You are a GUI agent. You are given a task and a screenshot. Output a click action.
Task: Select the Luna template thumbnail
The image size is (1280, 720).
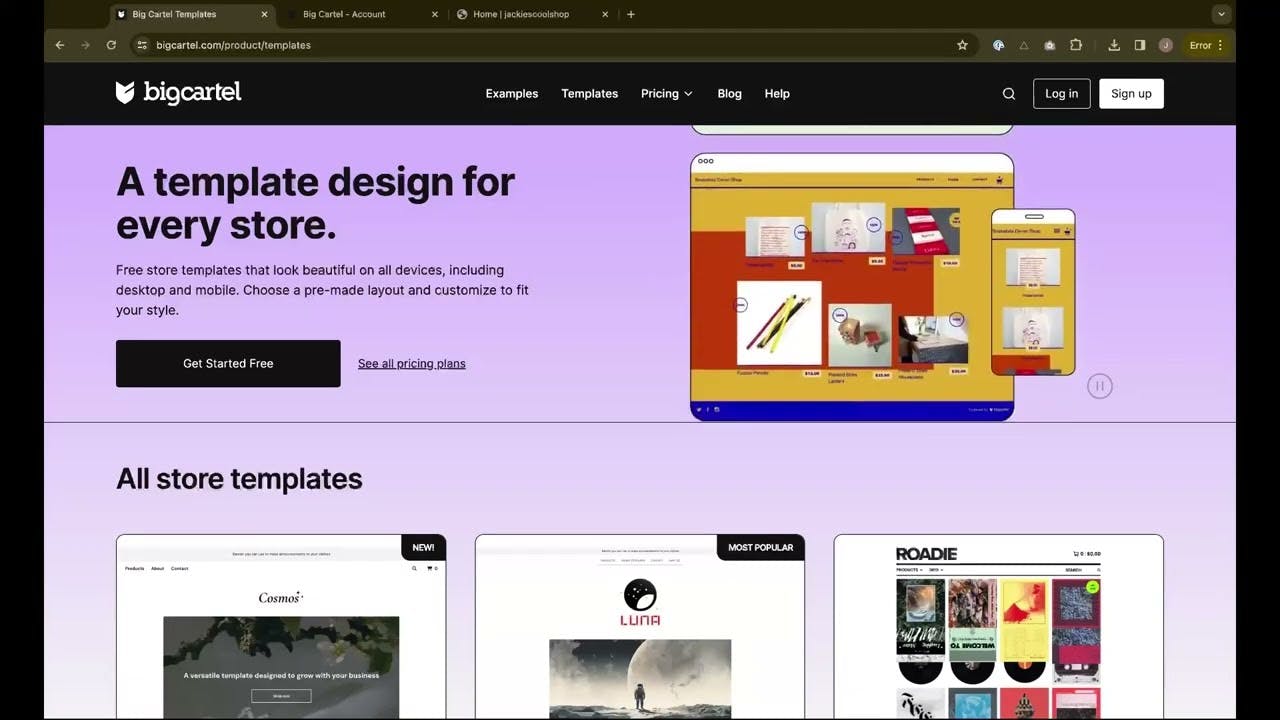[x=639, y=630]
